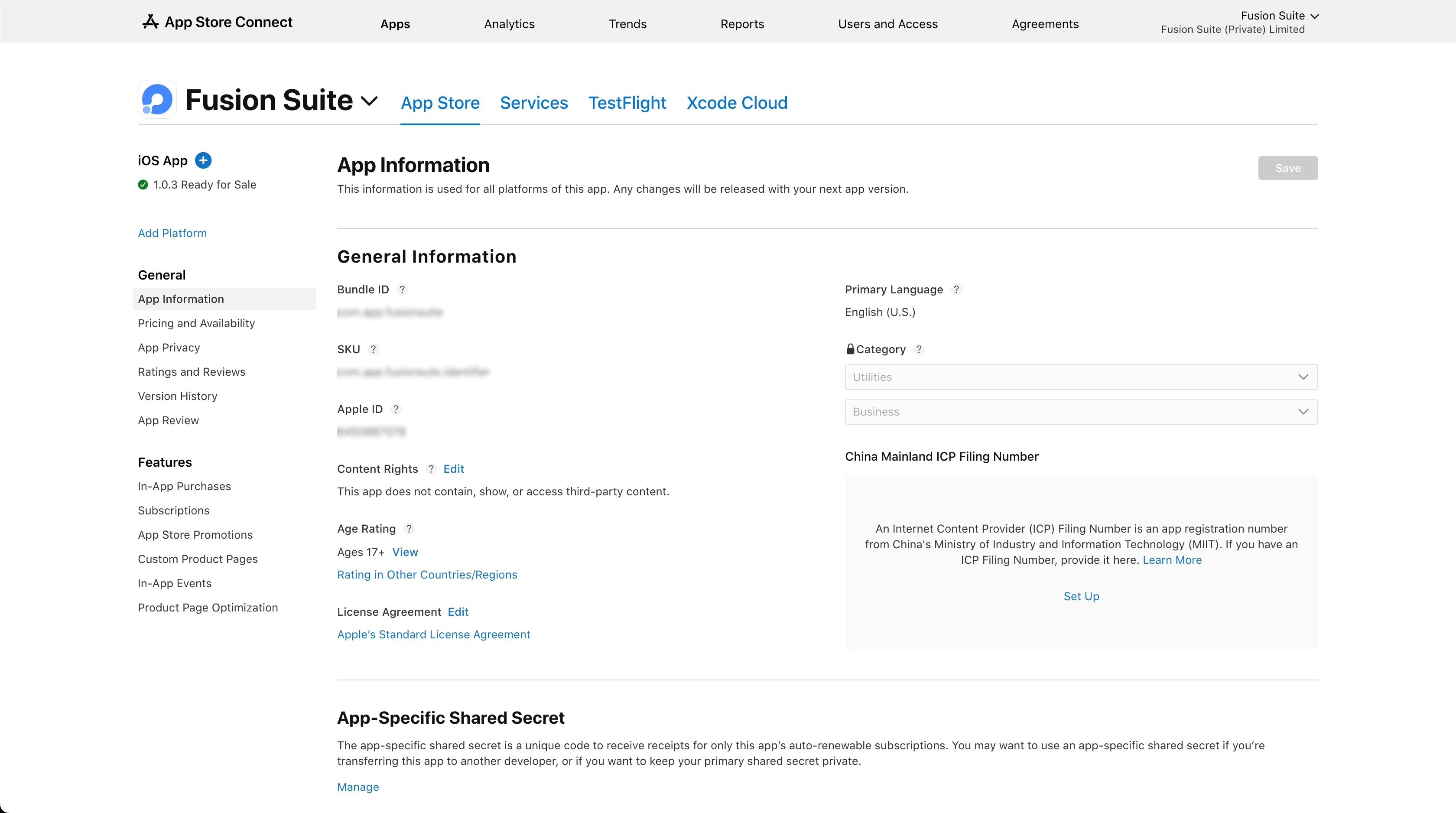Click the blue plus icon beside iOS App
This screenshot has height=813, width=1456.
(203, 161)
